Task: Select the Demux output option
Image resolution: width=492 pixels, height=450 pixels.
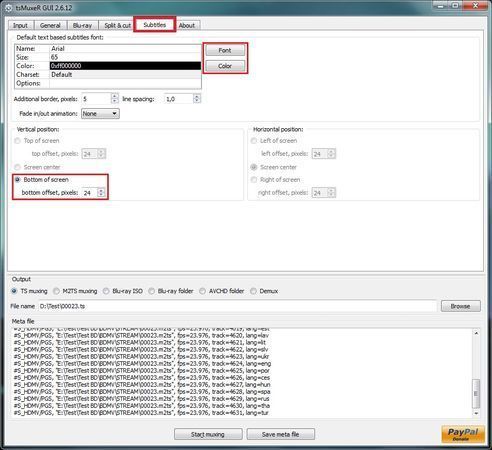Action: tap(253, 291)
